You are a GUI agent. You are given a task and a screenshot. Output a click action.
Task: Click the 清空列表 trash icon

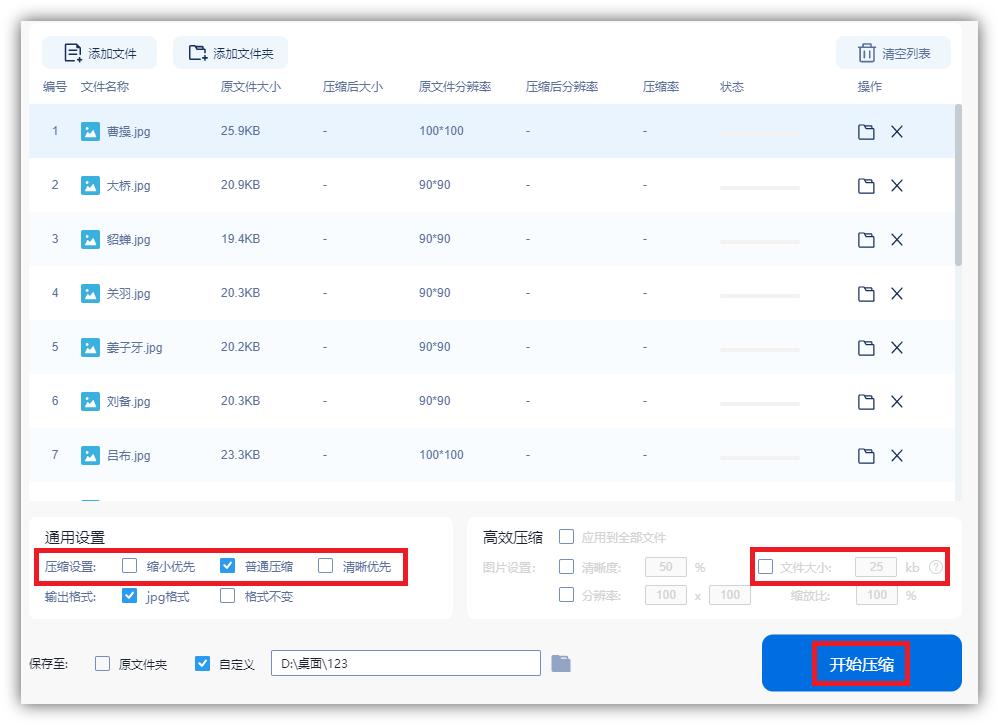pyautogui.click(x=869, y=52)
